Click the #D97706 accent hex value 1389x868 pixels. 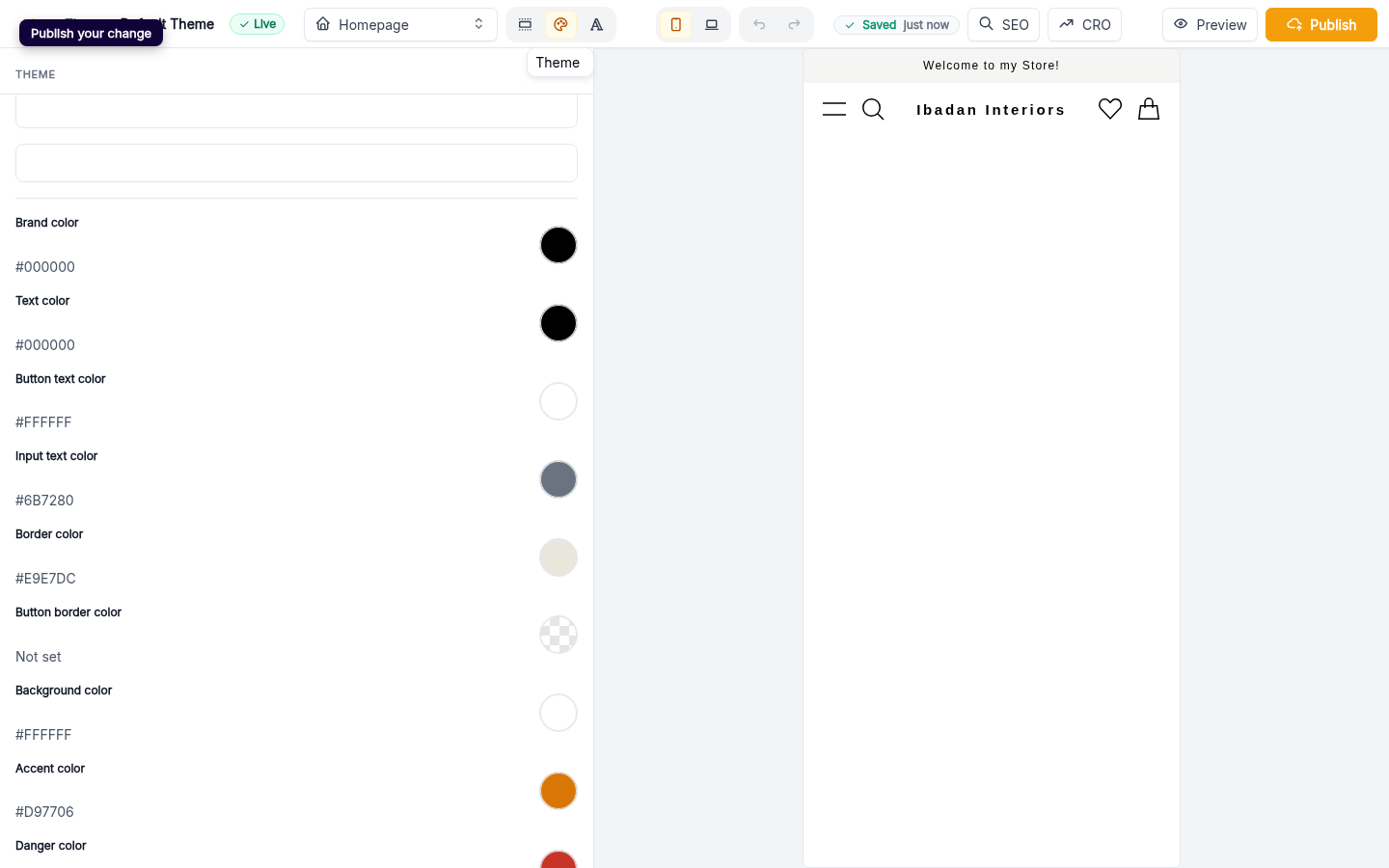tap(44, 812)
